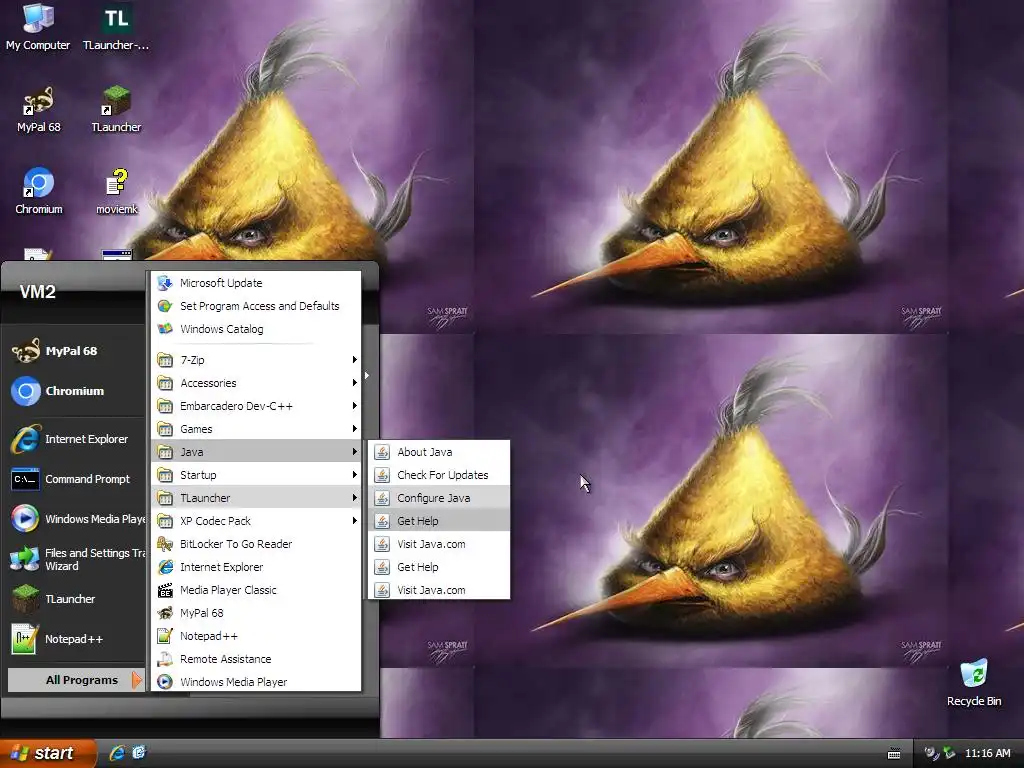Viewport: 1024px width, 768px height.
Task: Open Windows Media Player from Start left pane
Action: (x=75, y=519)
